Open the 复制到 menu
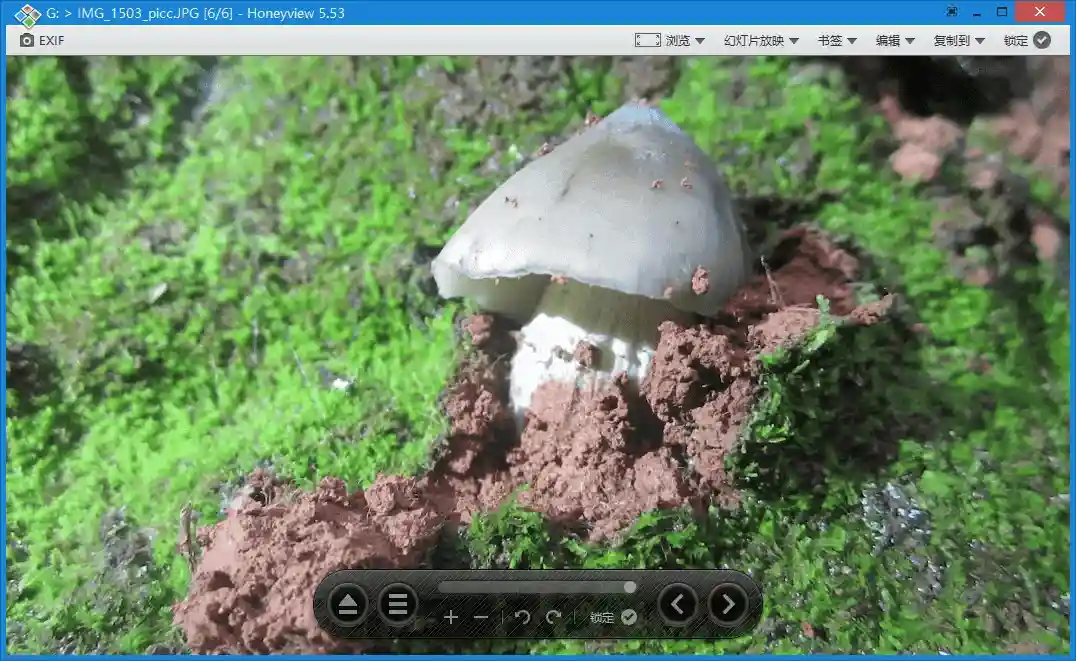 click(x=959, y=40)
